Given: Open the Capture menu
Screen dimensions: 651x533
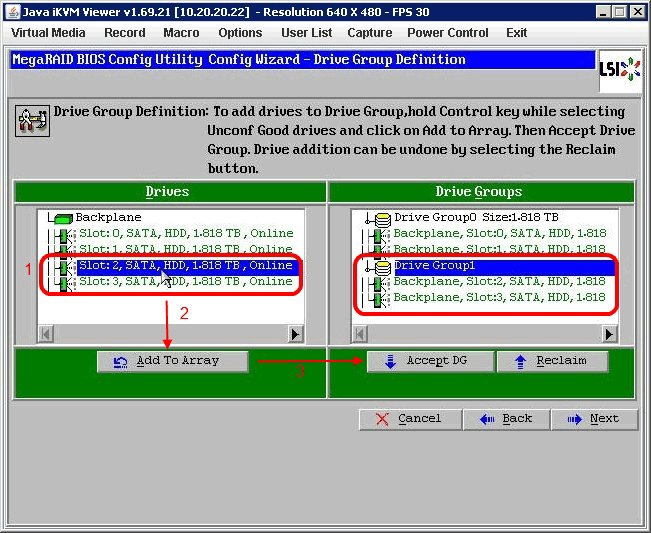Looking at the screenshot, I should 370,33.
